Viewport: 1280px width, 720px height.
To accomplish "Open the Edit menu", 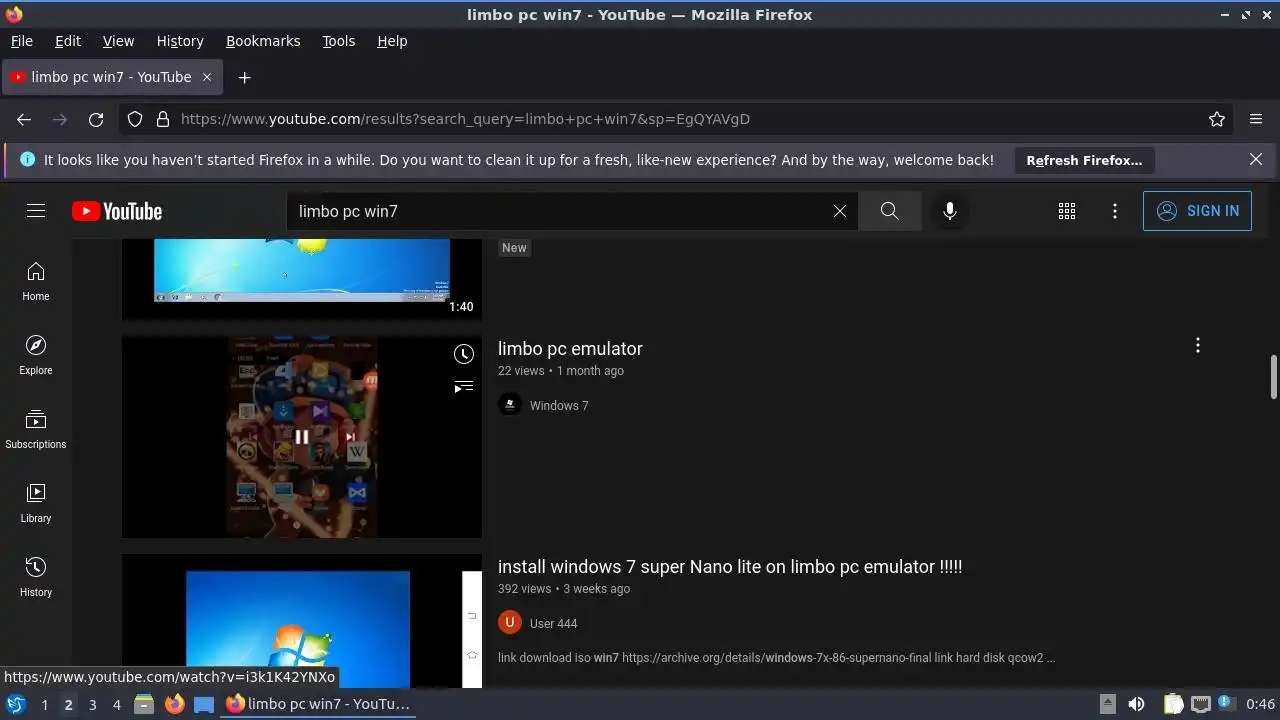I will point(68,41).
